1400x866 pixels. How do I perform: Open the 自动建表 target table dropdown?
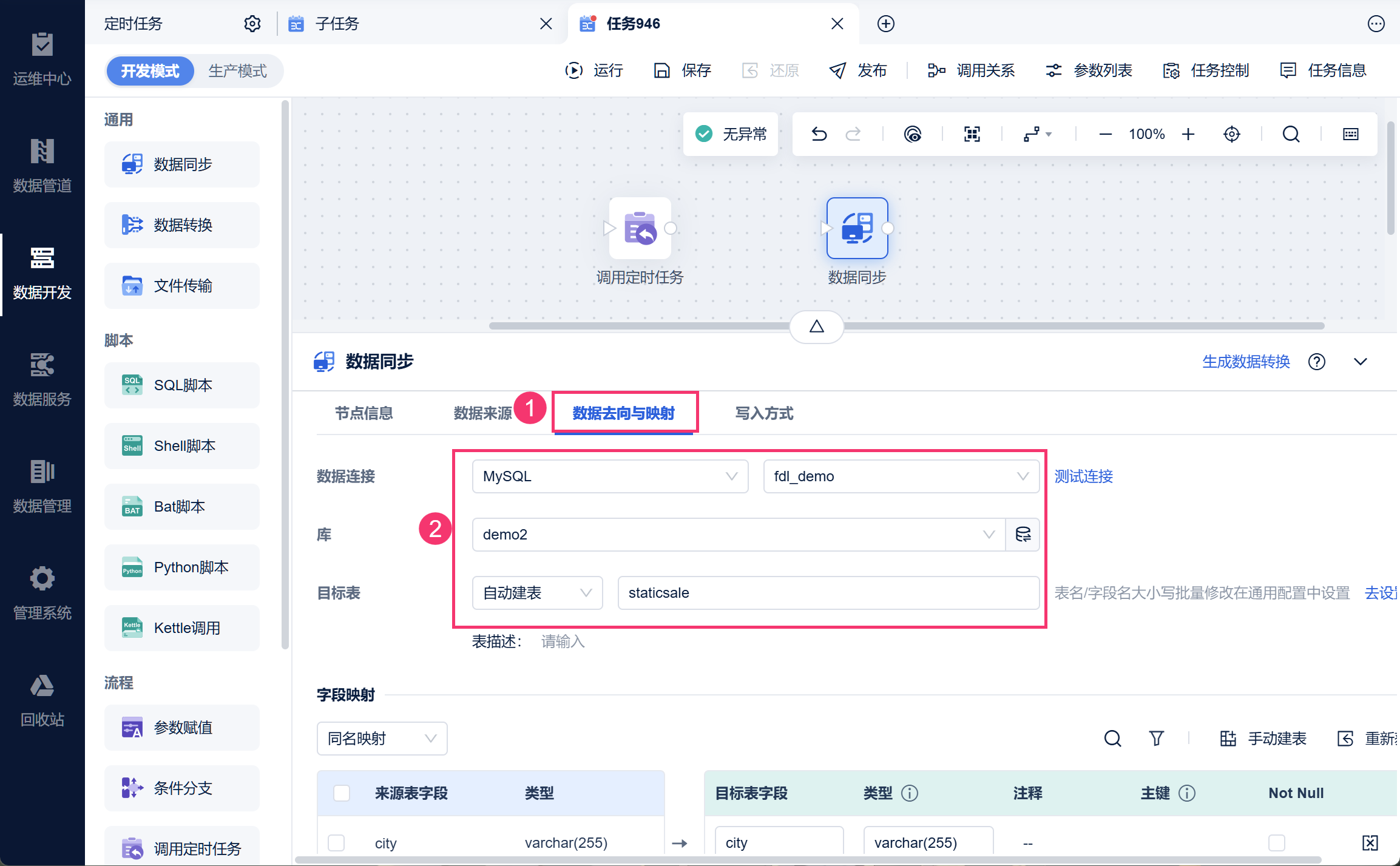pos(537,593)
